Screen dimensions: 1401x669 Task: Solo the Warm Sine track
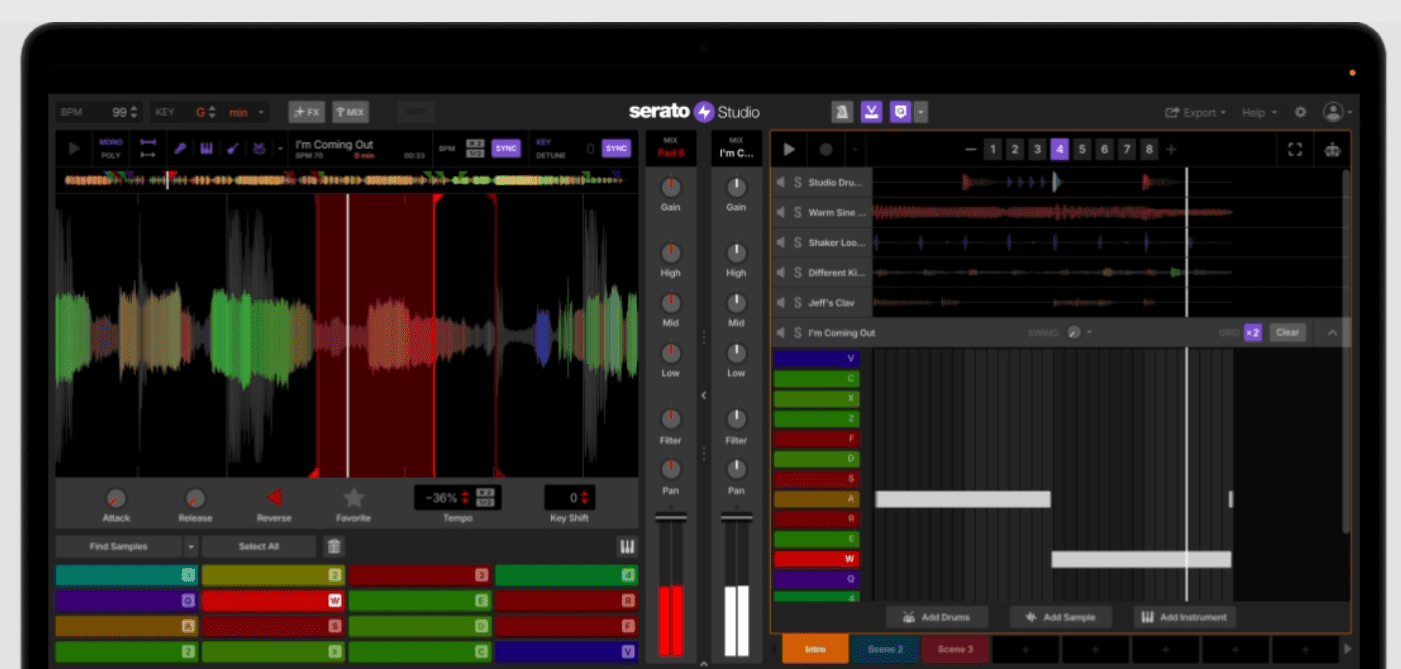(798, 213)
